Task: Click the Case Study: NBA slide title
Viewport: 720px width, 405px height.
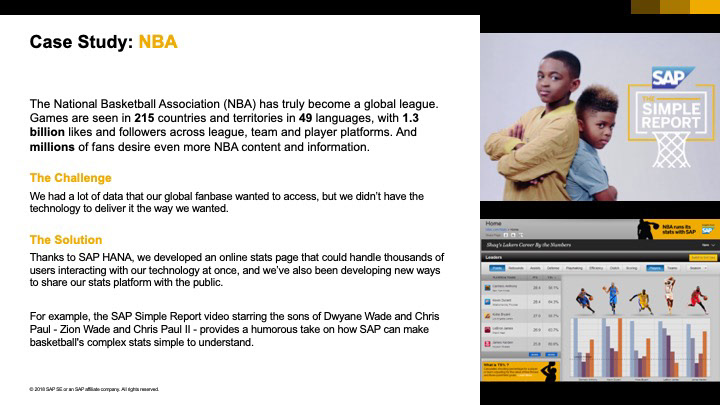Action: [x=103, y=42]
